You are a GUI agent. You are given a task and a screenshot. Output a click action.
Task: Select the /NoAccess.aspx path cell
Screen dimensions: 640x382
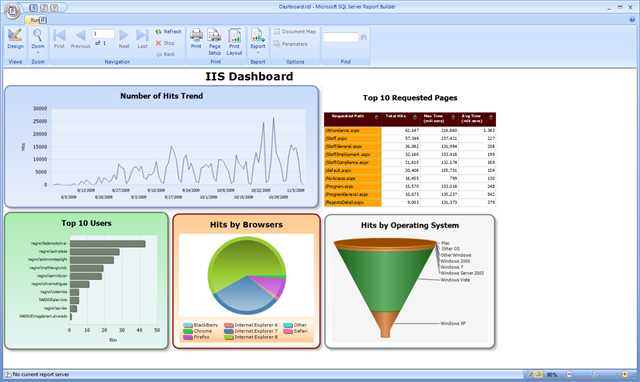353,178
